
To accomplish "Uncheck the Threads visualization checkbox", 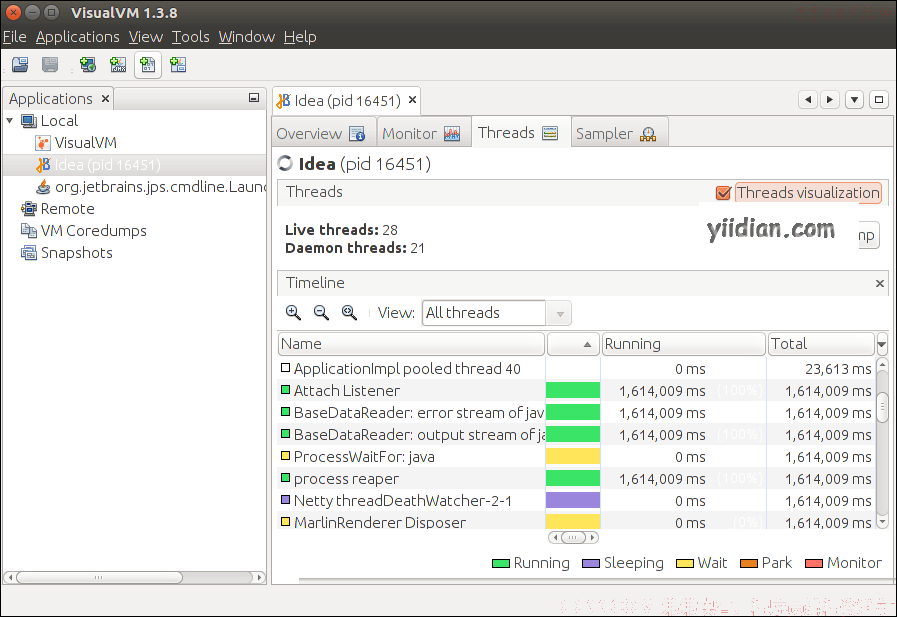I will [x=724, y=193].
